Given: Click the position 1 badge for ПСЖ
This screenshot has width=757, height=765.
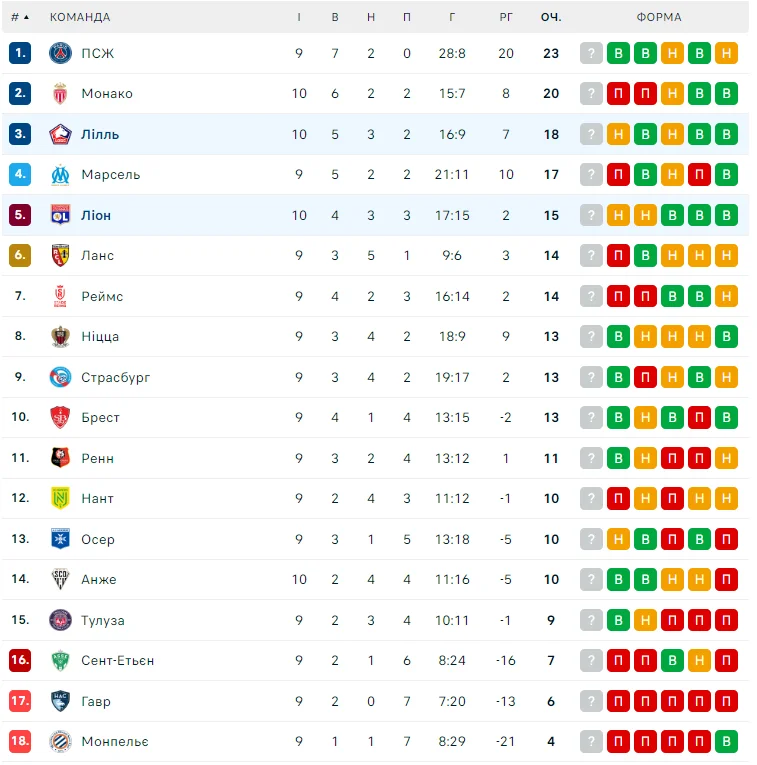Looking at the screenshot, I should [21, 53].
